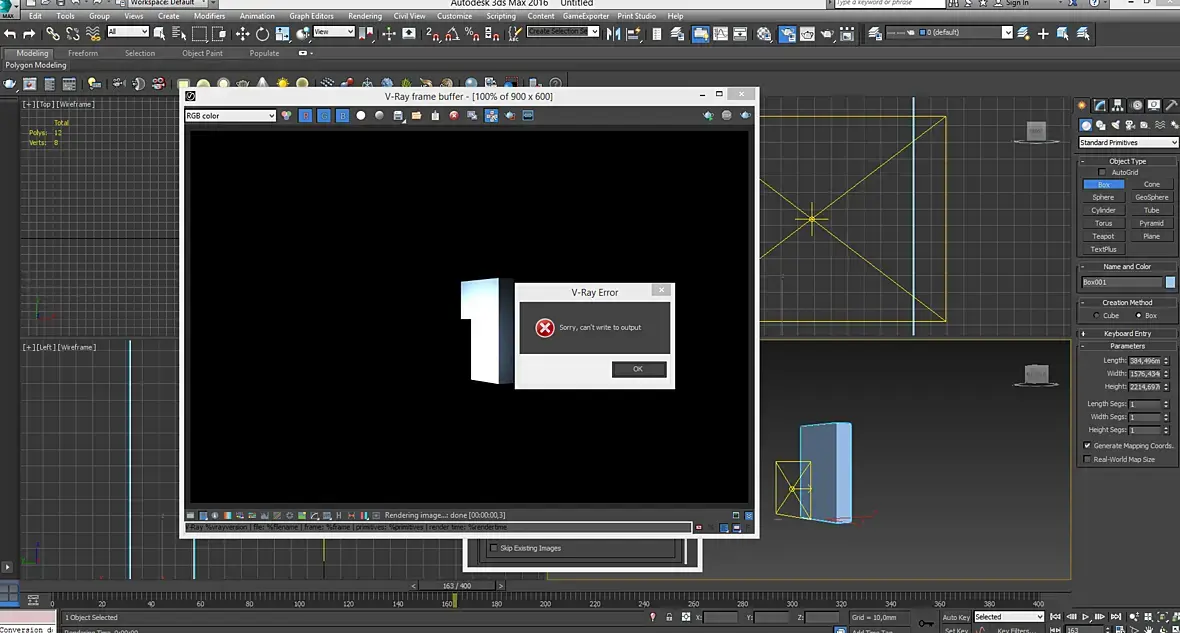Image resolution: width=1180 pixels, height=633 pixels.
Task: Click the Mirror tool icon
Action: 614,33
